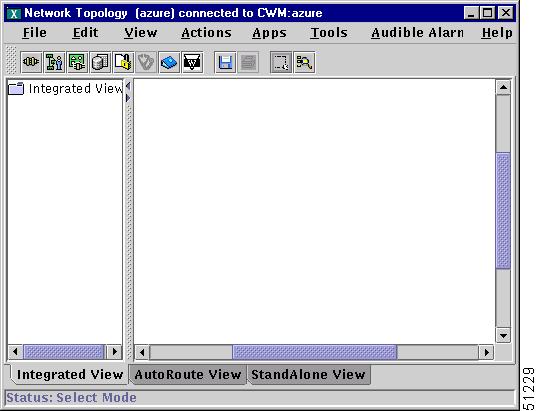537x411 pixels.
Task: Select the Integrated View tree node label
Action: point(75,89)
